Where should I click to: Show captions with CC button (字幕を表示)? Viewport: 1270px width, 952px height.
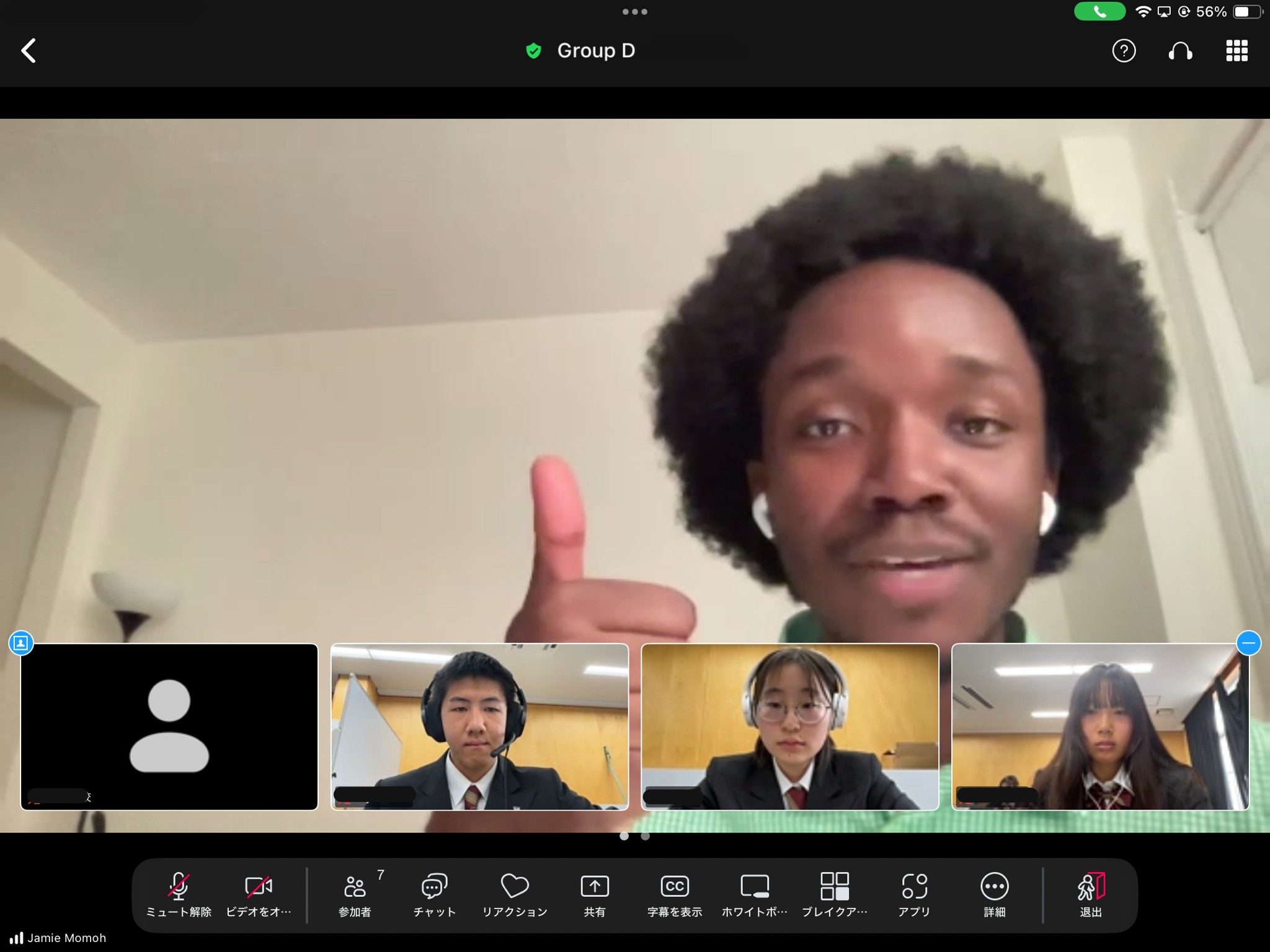pyautogui.click(x=675, y=894)
